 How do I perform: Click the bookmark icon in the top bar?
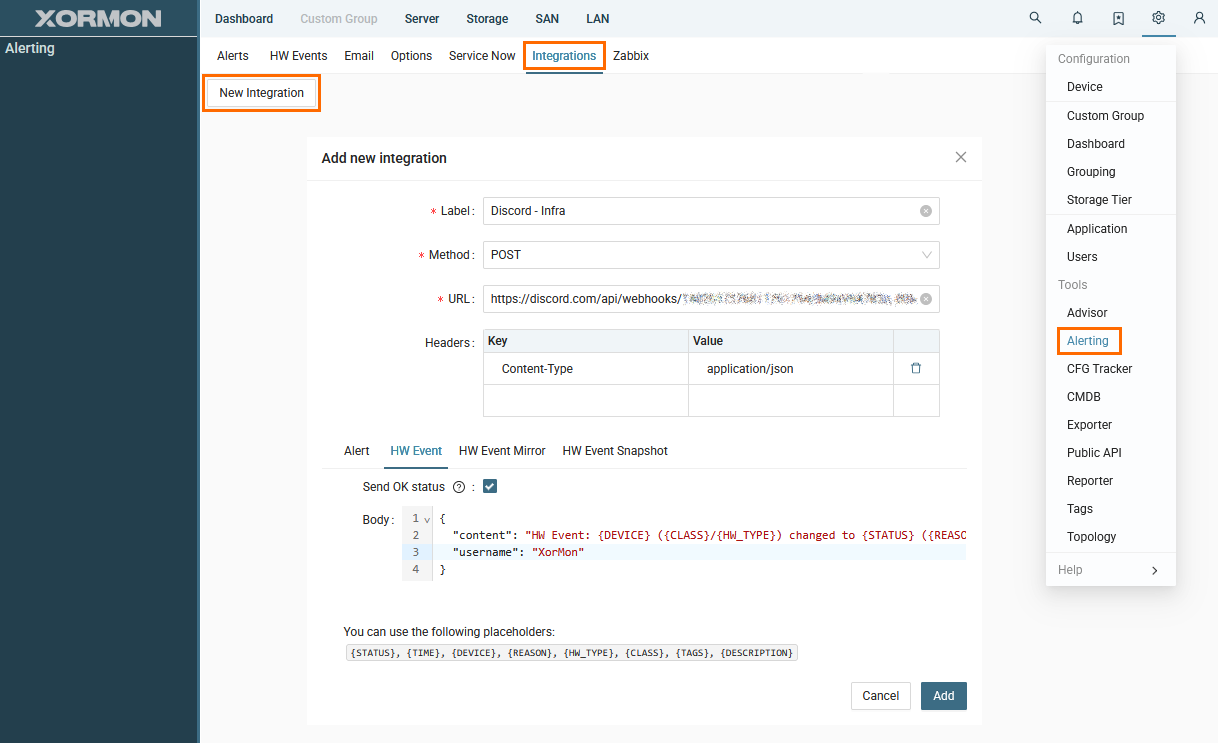(x=1118, y=18)
